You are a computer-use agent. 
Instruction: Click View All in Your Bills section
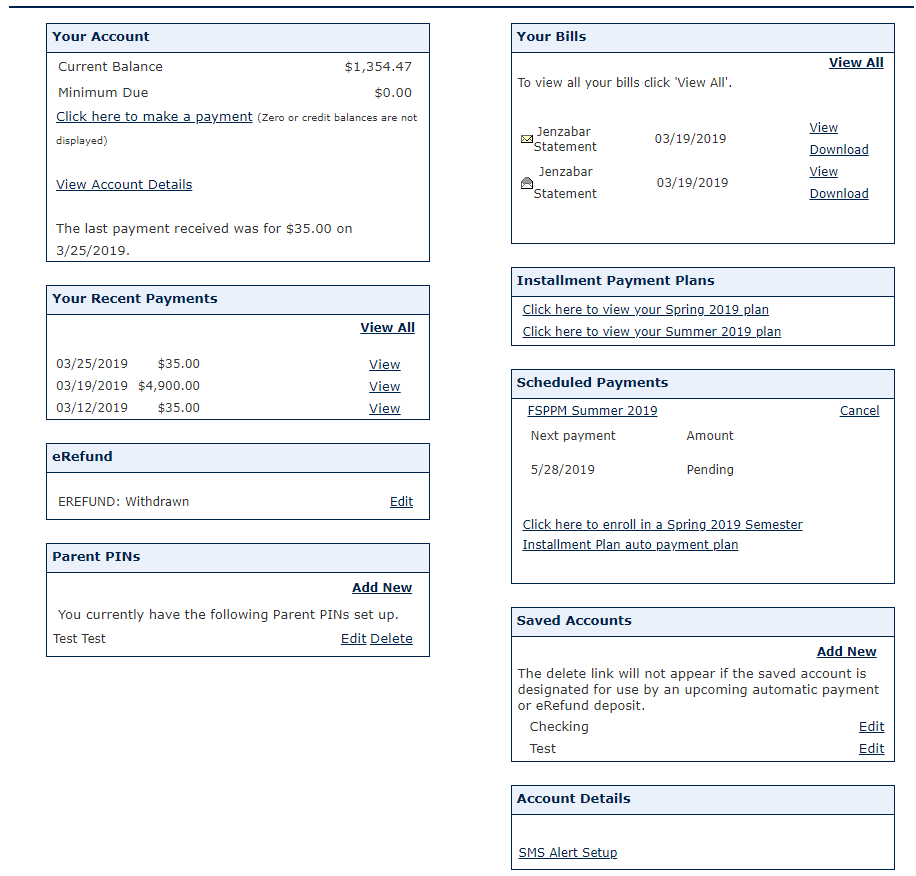click(x=856, y=62)
